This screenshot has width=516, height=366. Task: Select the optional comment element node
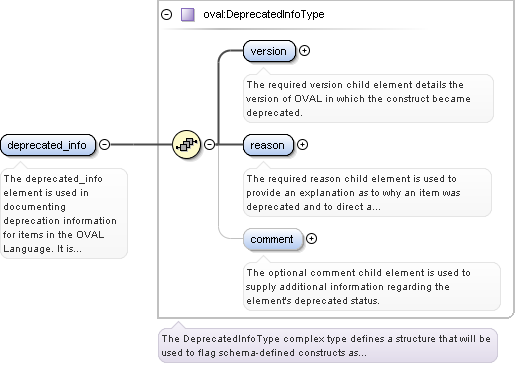273,239
